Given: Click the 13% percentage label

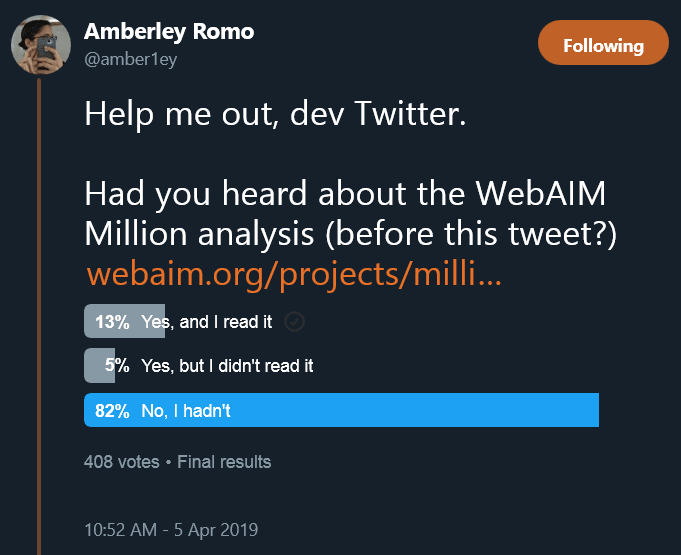Looking at the screenshot, I should click(112, 322).
